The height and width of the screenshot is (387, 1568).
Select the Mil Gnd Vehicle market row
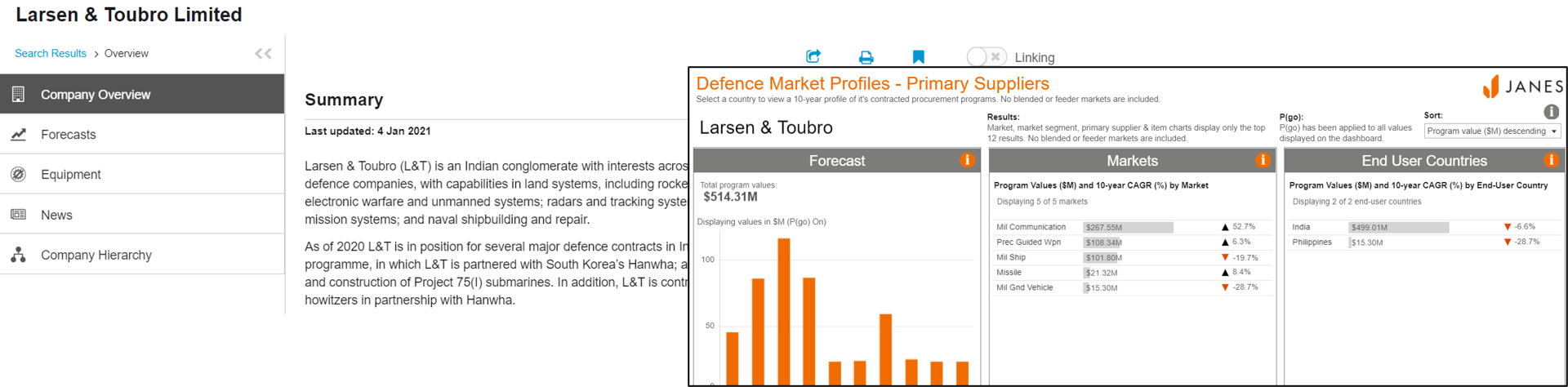coord(1131,287)
